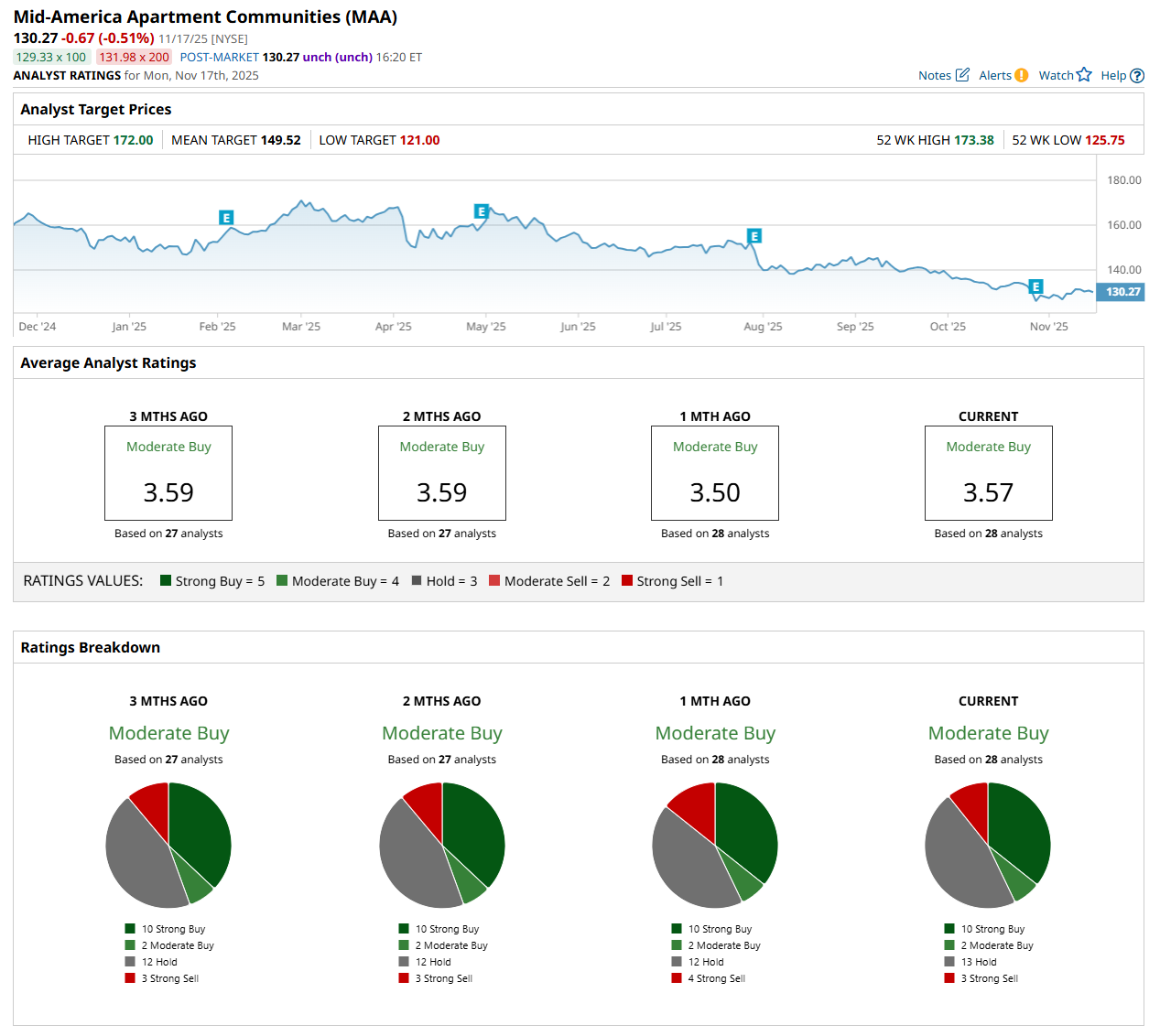
Task: Click the earnings marker near May '25
Action: coord(481,211)
